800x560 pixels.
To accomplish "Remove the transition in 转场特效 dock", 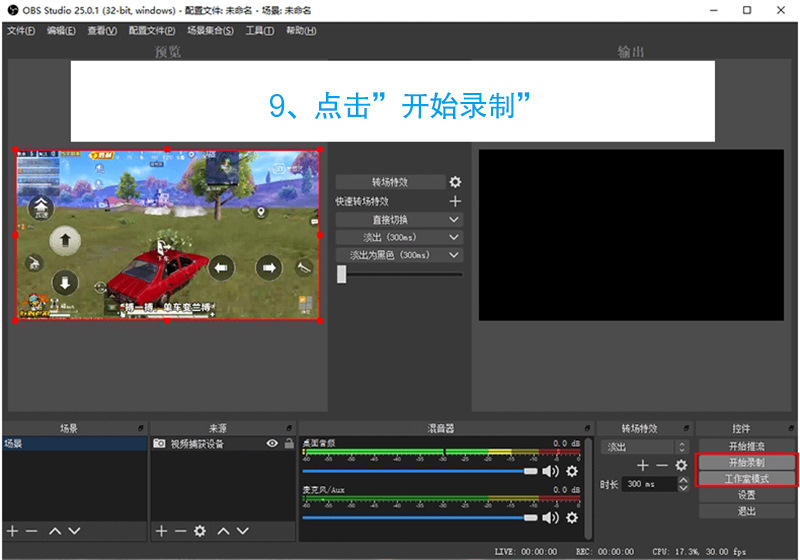I will point(662,465).
